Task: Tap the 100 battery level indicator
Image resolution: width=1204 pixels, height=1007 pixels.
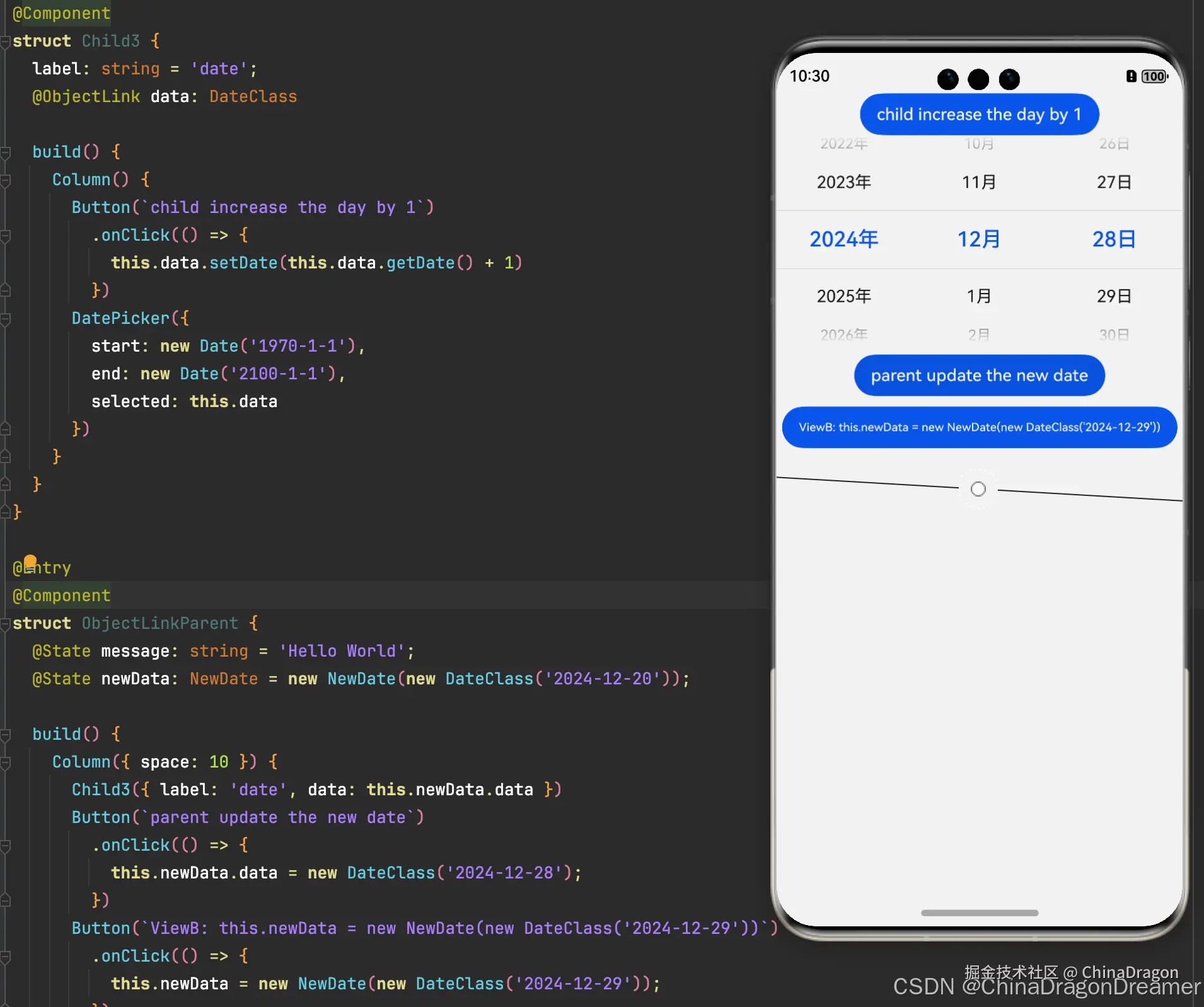Action: point(1155,76)
